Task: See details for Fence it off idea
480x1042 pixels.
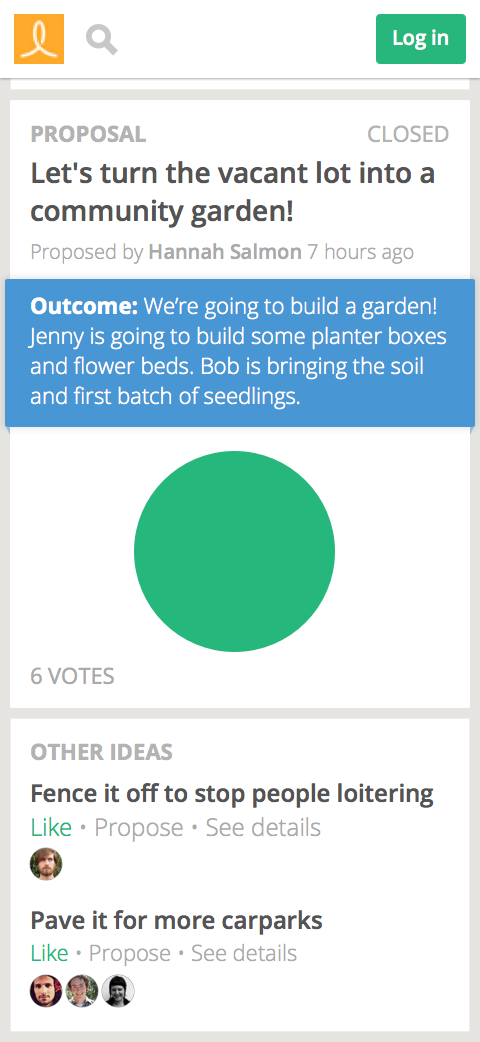Action: point(263,827)
